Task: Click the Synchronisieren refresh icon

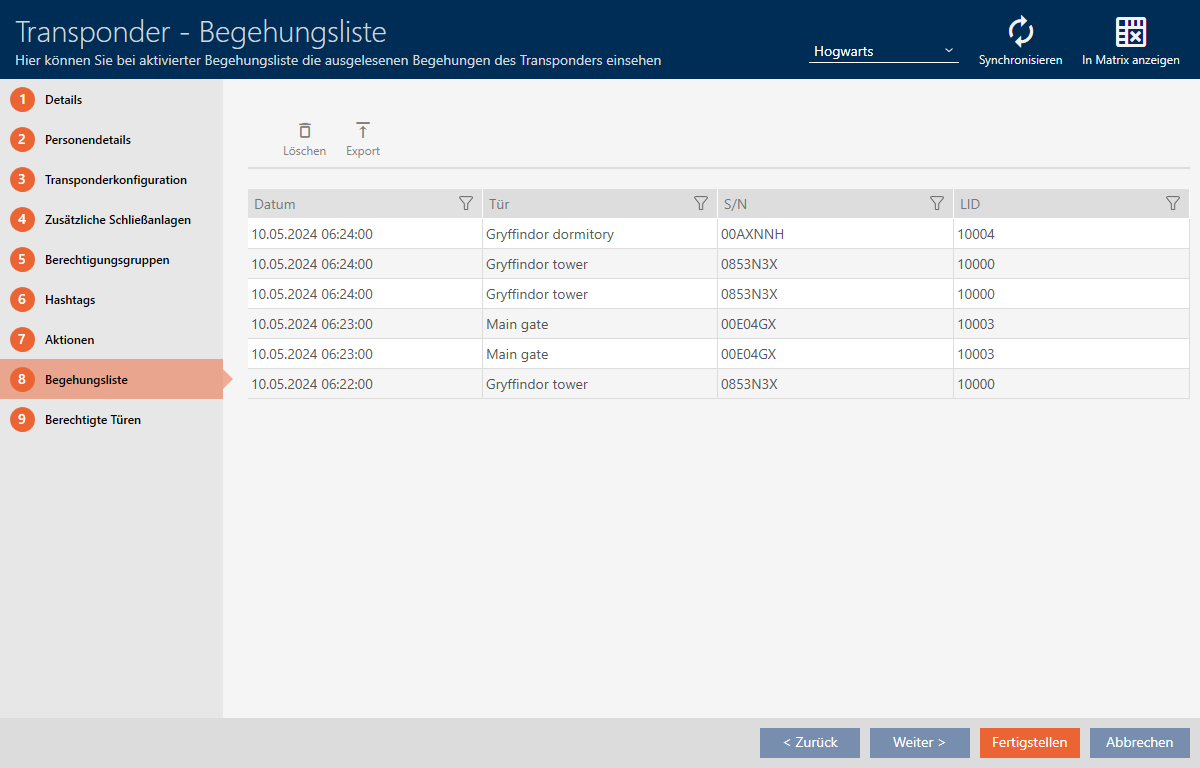Action: click(x=1020, y=32)
